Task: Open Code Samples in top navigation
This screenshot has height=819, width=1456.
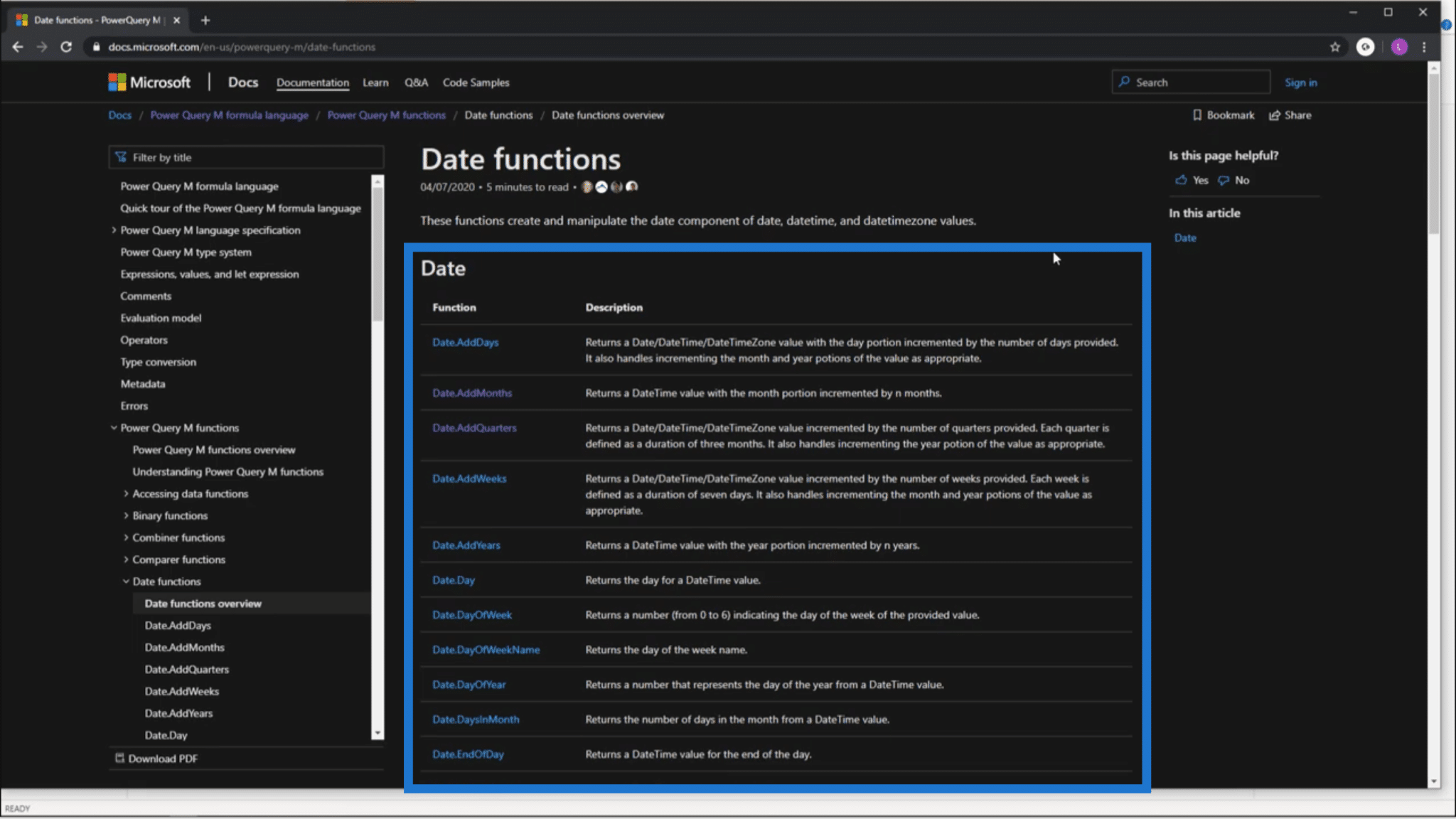Action: [476, 82]
